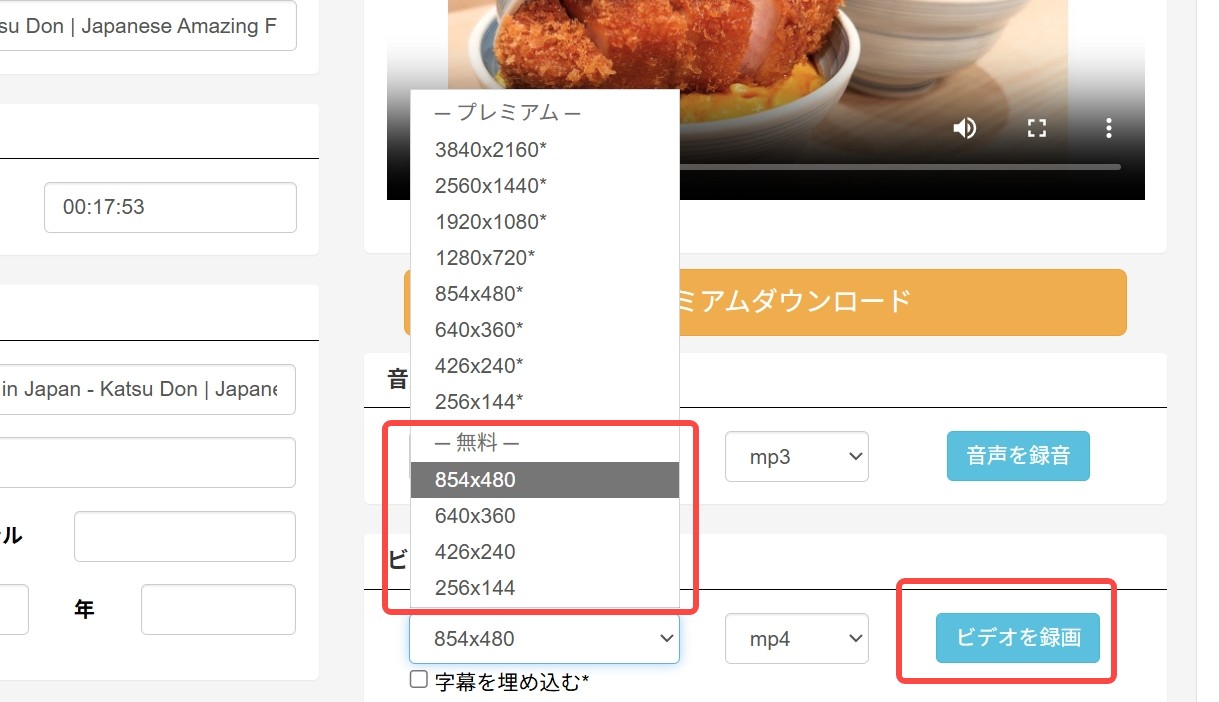Open the mp4 video format dropdown
Screen dimensions: 1219x702
pos(796,638)
